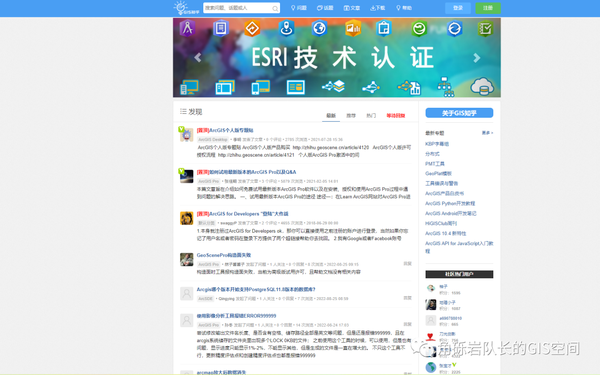Open the GeoScenePro构造面失败 question

[224, 255]
